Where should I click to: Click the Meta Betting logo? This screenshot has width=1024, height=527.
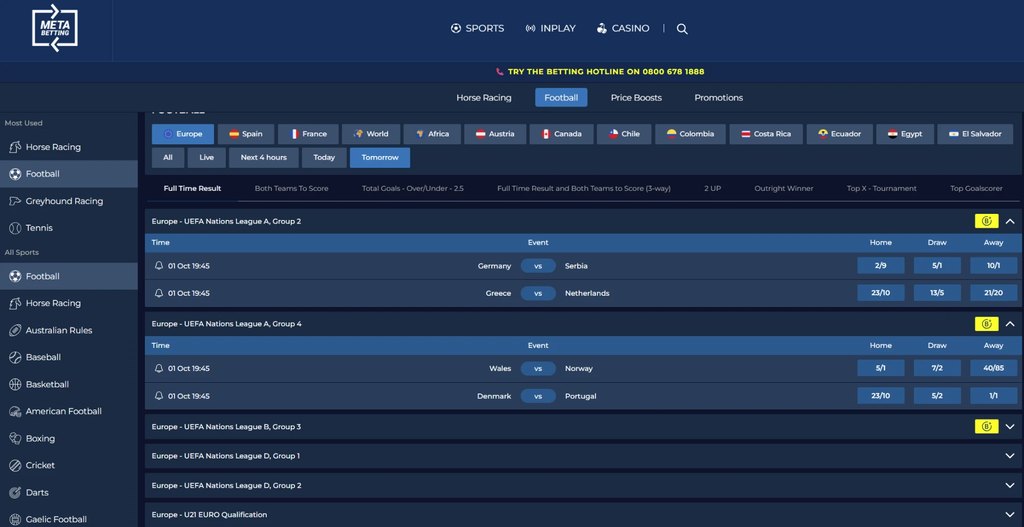(55, 28)
